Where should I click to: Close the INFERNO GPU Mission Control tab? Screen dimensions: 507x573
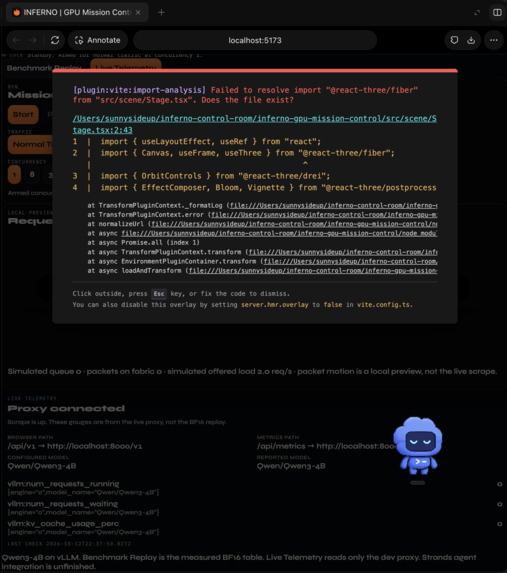click(138, 12)
